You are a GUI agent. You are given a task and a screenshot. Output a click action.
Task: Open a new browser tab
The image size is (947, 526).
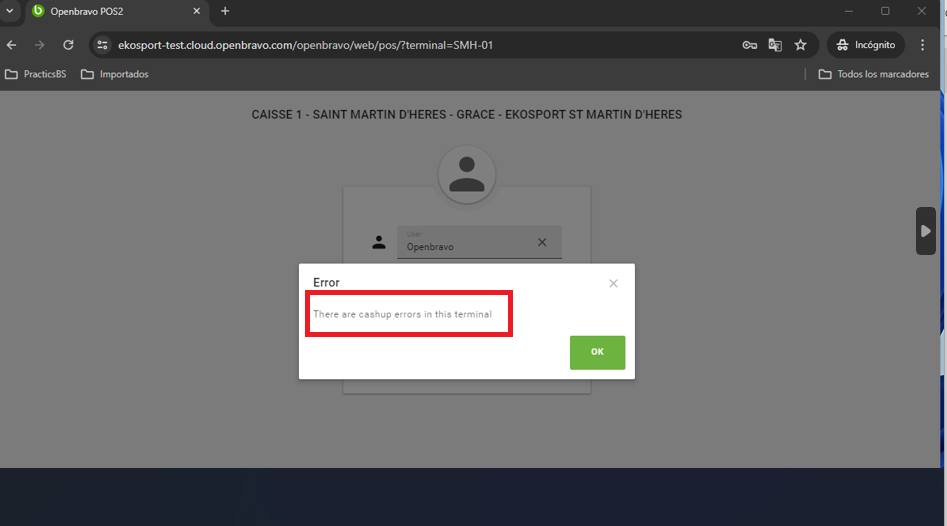point(225,11)
